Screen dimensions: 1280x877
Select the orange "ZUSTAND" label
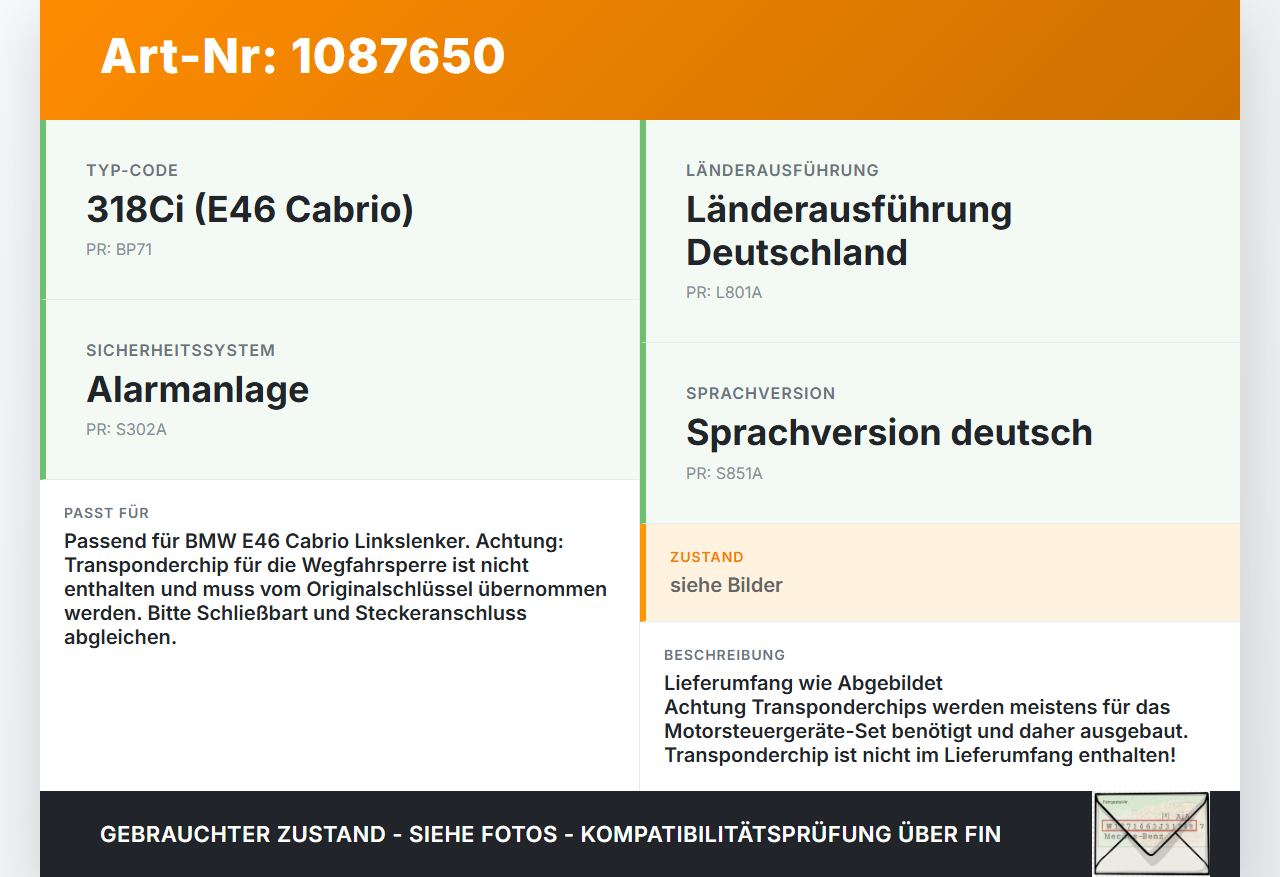coord(707,557)
